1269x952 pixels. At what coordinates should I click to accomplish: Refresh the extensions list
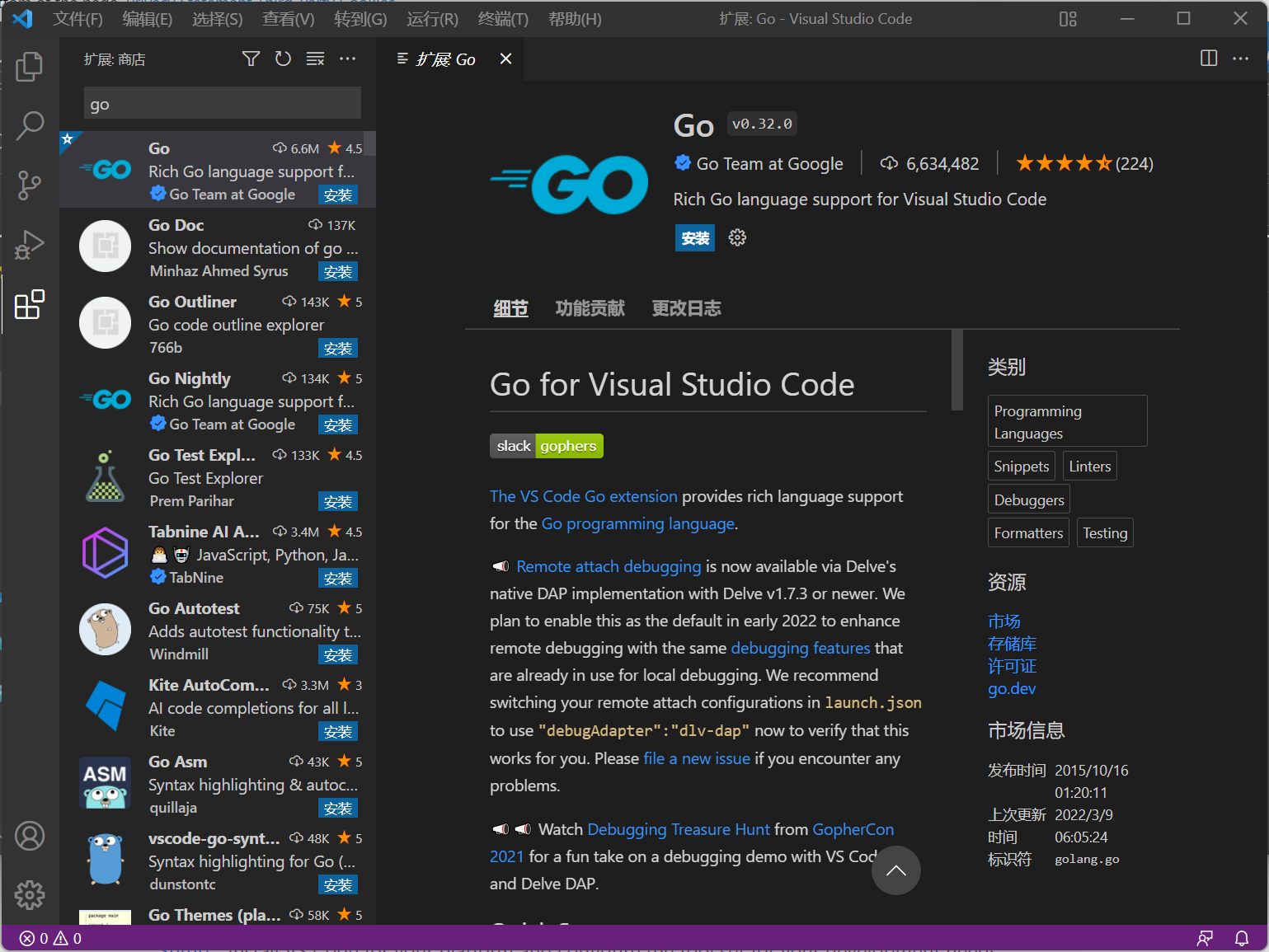(x=283, y=59)
